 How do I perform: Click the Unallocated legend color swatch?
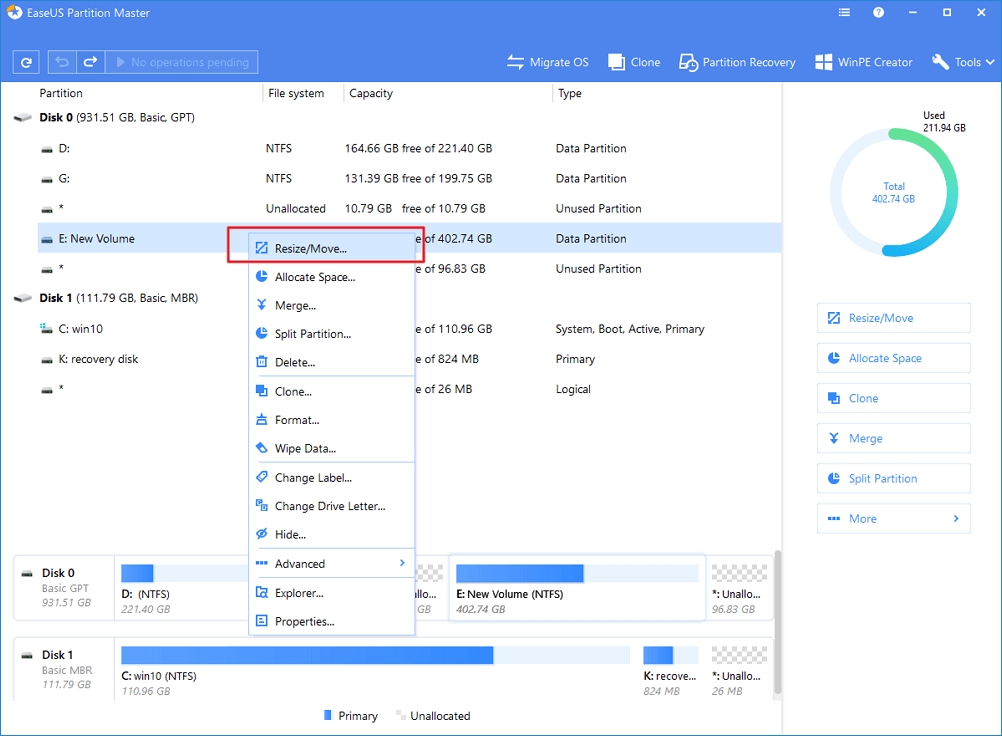coord(401,716)
